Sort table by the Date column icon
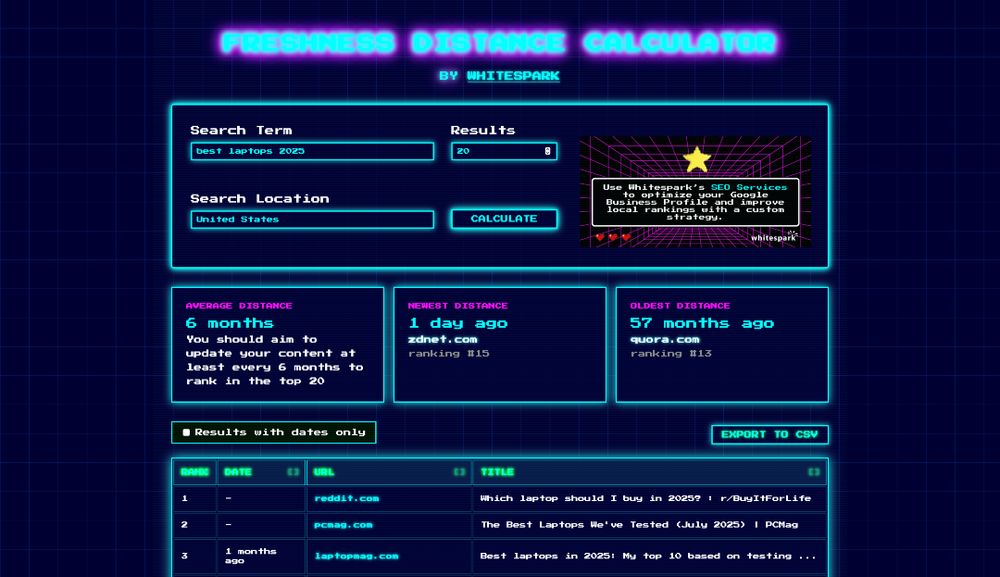Screen dimensions: 1000x577 click(x=293, y=472)
